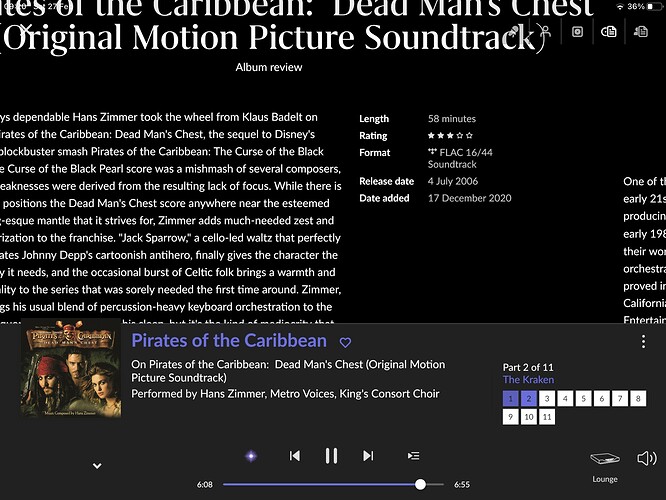Collapse the now playing panel with the down chevron
This screenshot has height=500, width=666.
pyautogui.click(x=97, y=466)
